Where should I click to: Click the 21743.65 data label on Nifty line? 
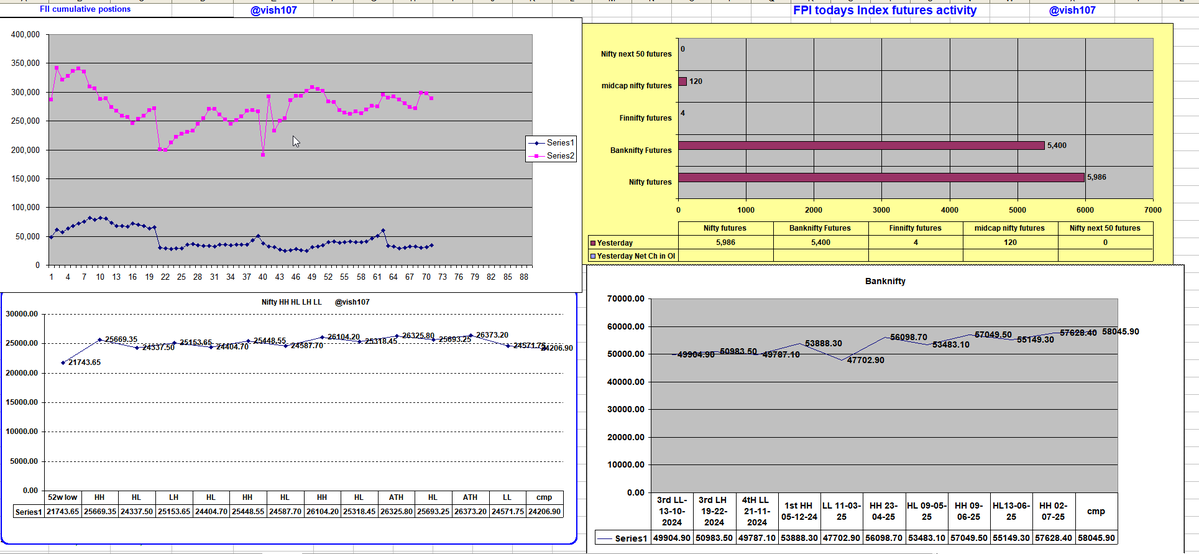(x=84, y=362)
